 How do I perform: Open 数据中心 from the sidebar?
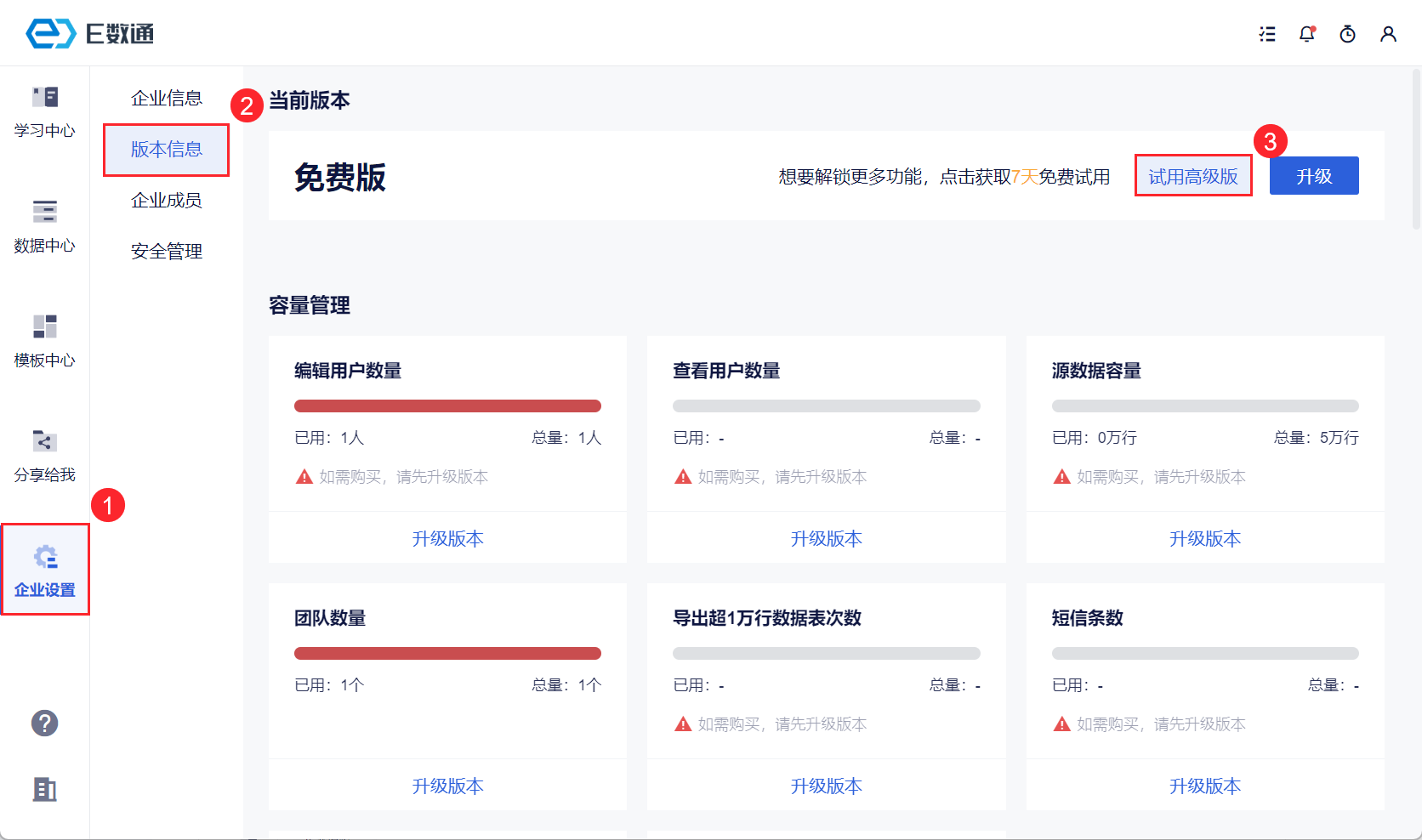tap(44, 226)
